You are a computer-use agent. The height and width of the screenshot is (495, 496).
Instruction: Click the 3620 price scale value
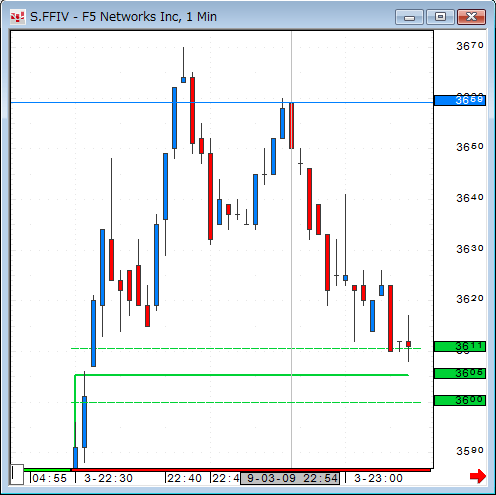coord(470,299)
